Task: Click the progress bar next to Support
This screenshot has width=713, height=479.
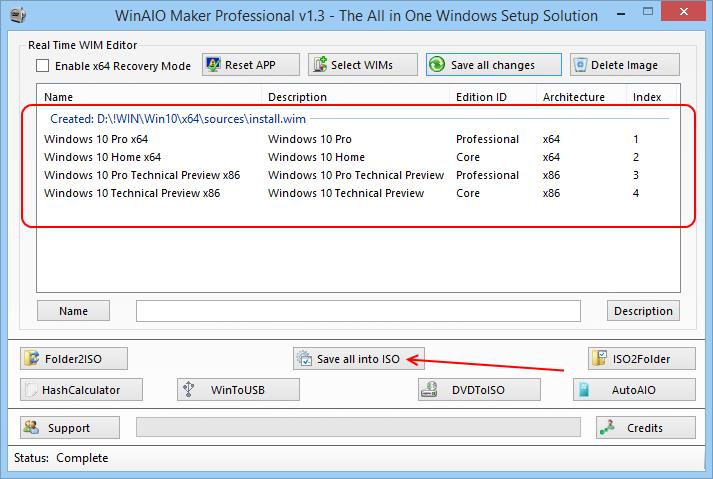Action: click(x=358, y=427)
